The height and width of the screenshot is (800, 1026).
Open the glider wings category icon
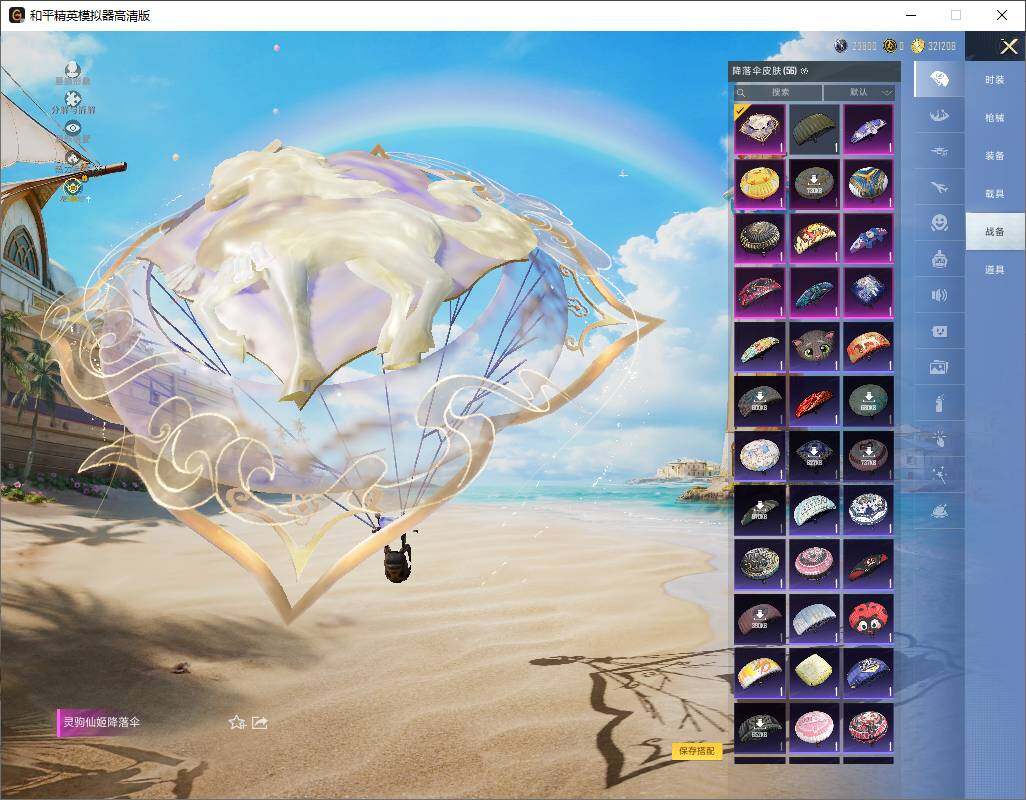tap(939, 116)
